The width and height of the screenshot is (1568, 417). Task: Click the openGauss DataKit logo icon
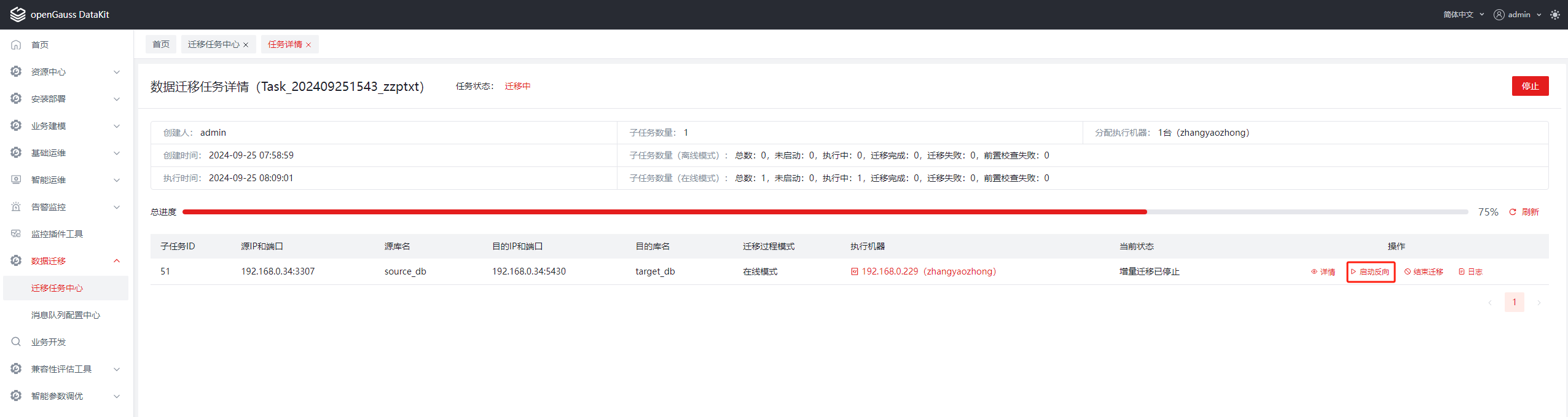click(18, 14)
